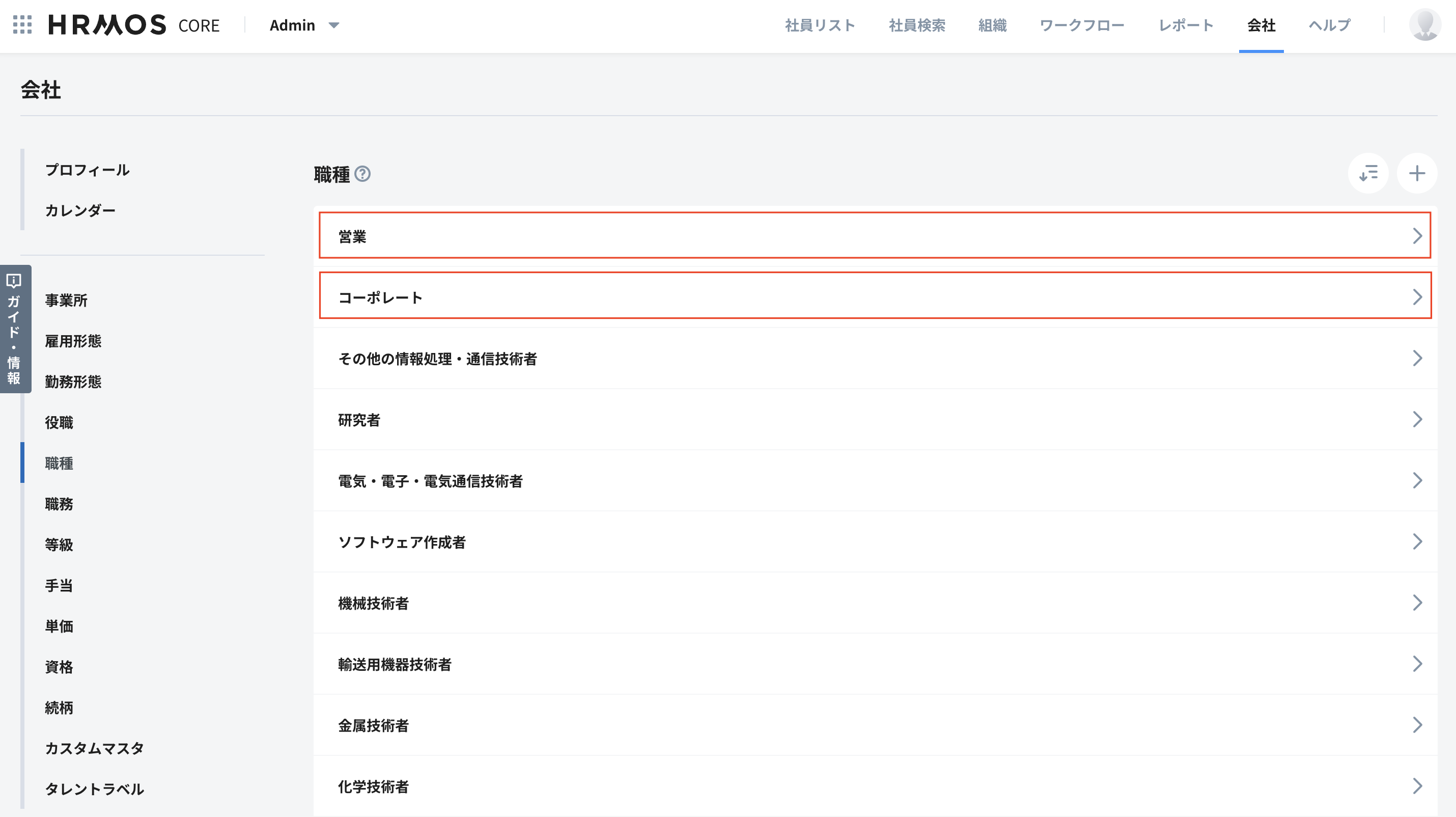Image resolution: width=1456 pixels, height=817 pixels.
Task: Open the レポート navigation tab
Action: [1186, 25]
